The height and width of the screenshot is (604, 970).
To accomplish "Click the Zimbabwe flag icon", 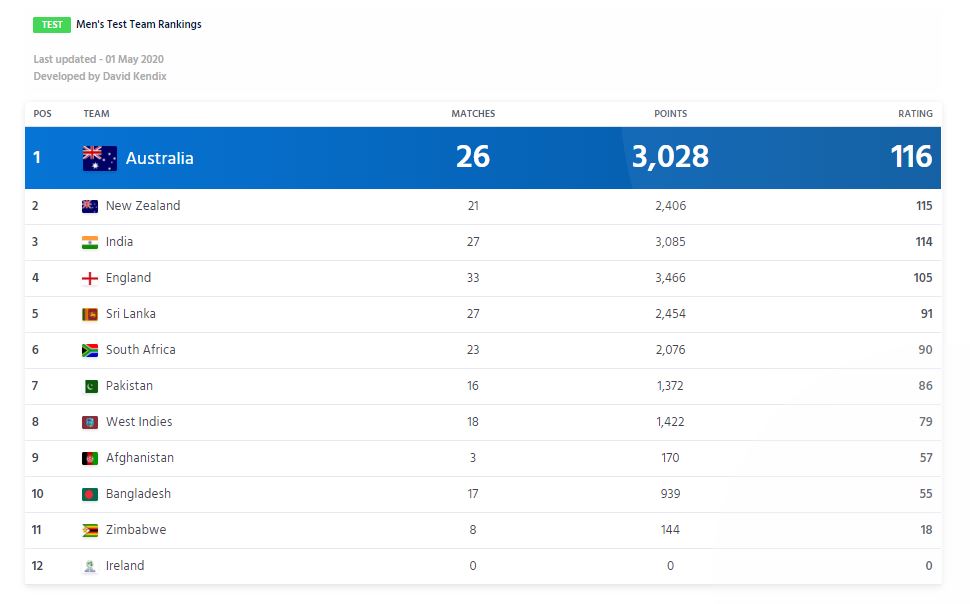I will 90,530.
